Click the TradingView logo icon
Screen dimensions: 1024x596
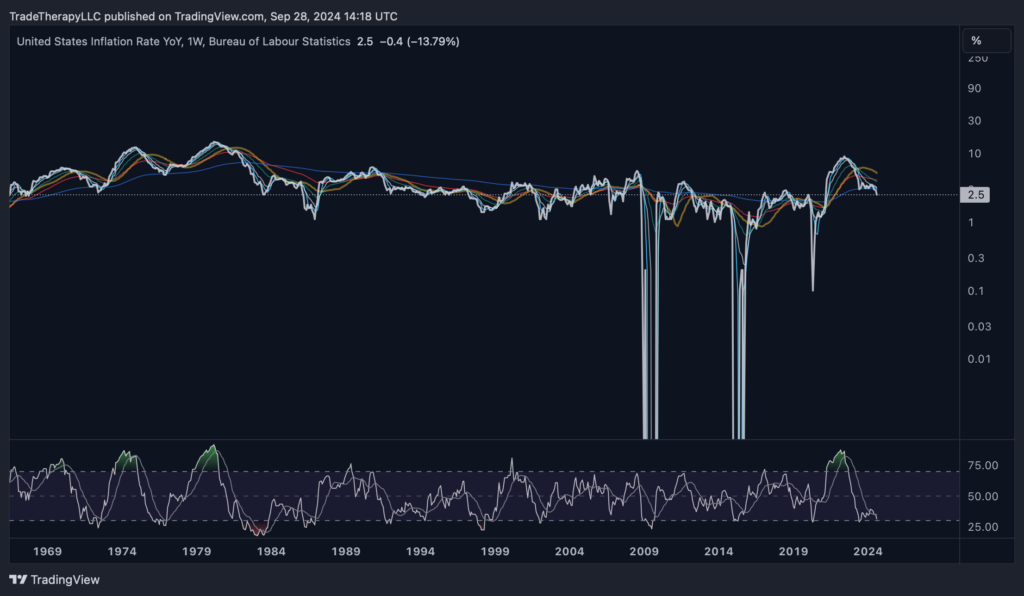(x=18, y=580)
